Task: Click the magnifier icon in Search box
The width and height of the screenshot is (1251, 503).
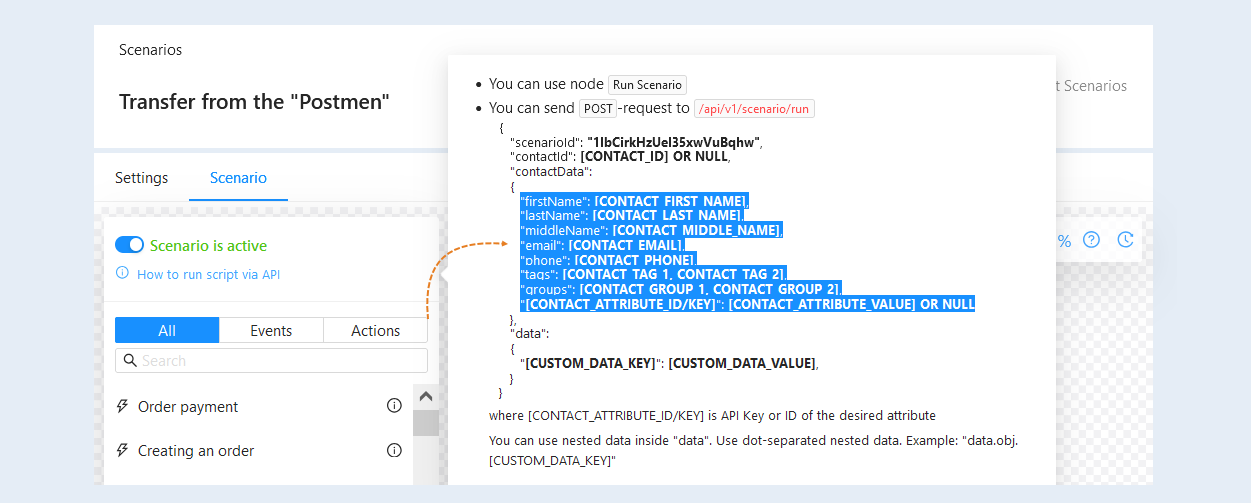Action: point(130,361)
